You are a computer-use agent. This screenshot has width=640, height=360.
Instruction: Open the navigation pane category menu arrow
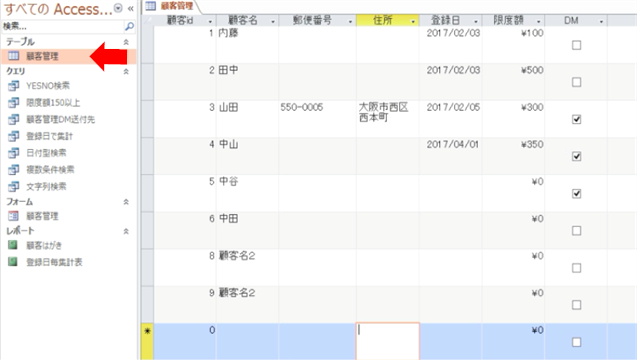tap(118, 8)
